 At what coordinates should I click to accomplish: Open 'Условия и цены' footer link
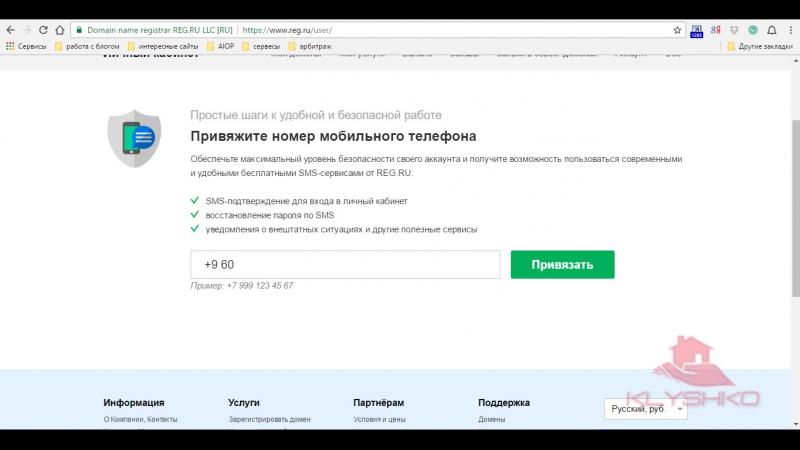[x=380, y=419]
